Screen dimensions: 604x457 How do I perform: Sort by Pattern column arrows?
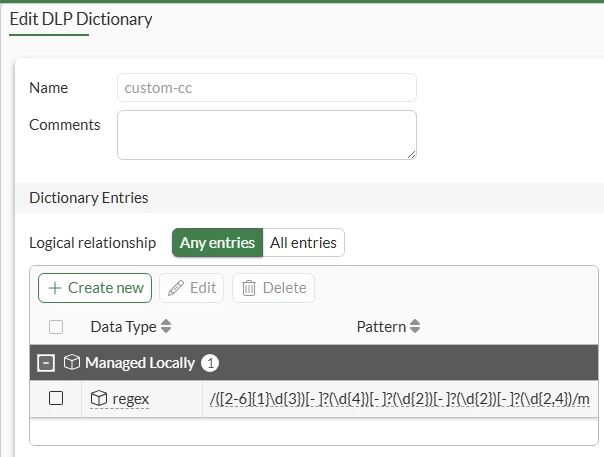415,326
